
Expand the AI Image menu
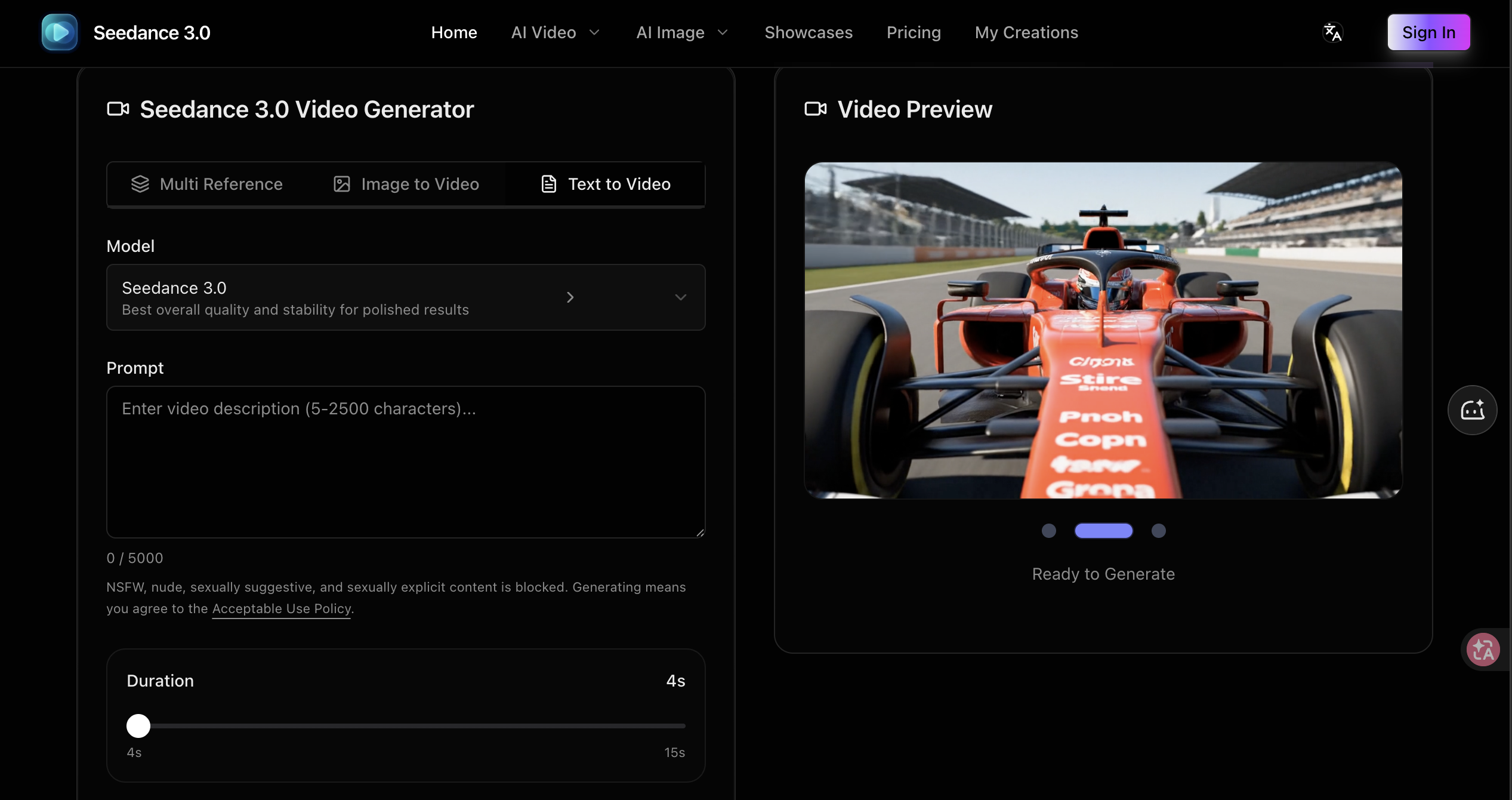(682, 32)
